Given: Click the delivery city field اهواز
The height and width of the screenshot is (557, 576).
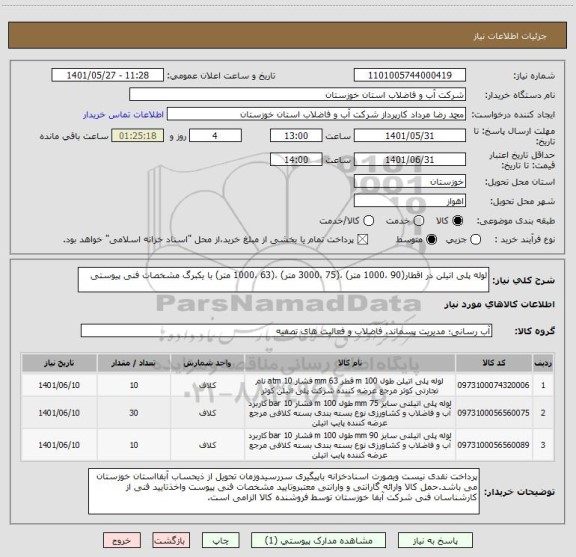Looking at the screenshot, I should [x=410, y=201].
